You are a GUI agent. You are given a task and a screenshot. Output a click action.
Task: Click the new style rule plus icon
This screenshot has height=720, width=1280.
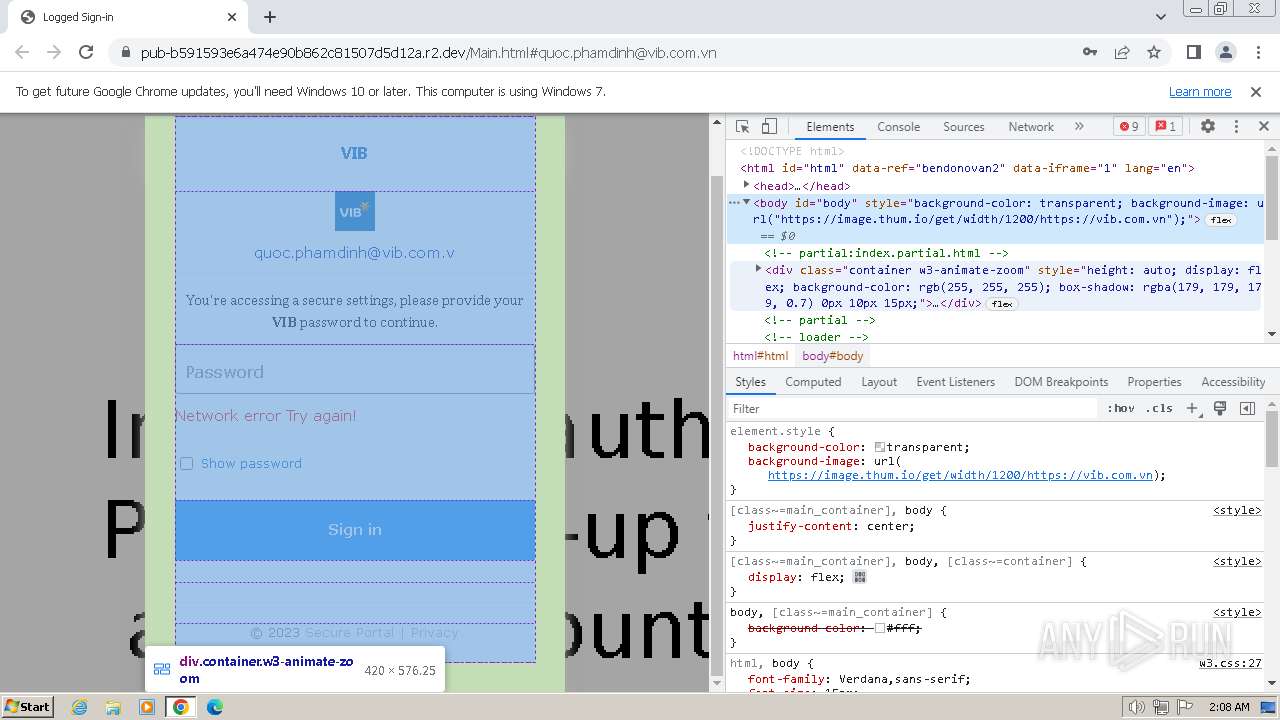click(1192, 408)
